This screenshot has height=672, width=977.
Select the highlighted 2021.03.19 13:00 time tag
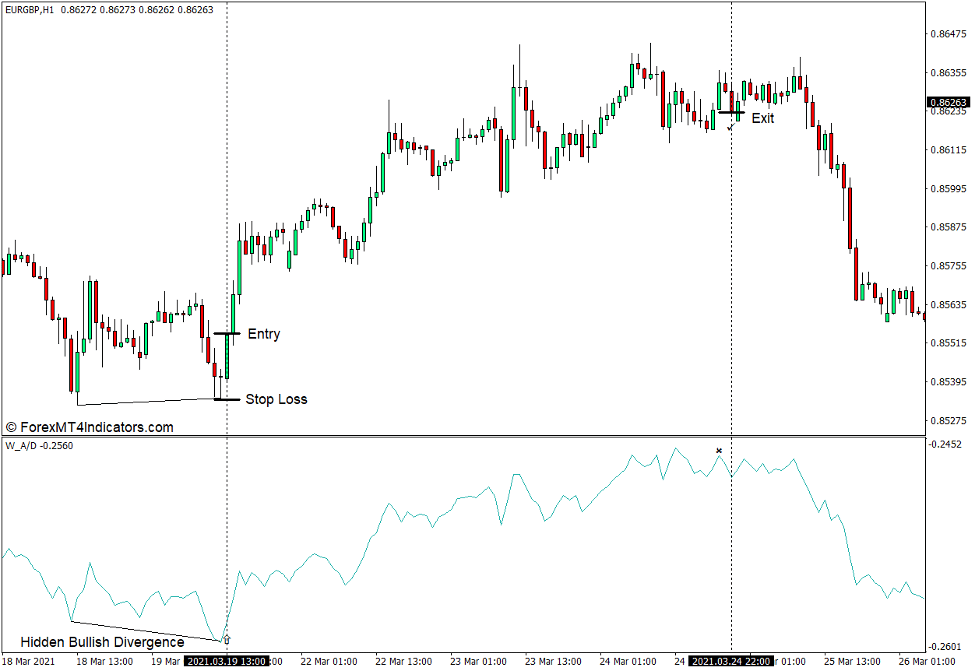[x=226, y=661]
